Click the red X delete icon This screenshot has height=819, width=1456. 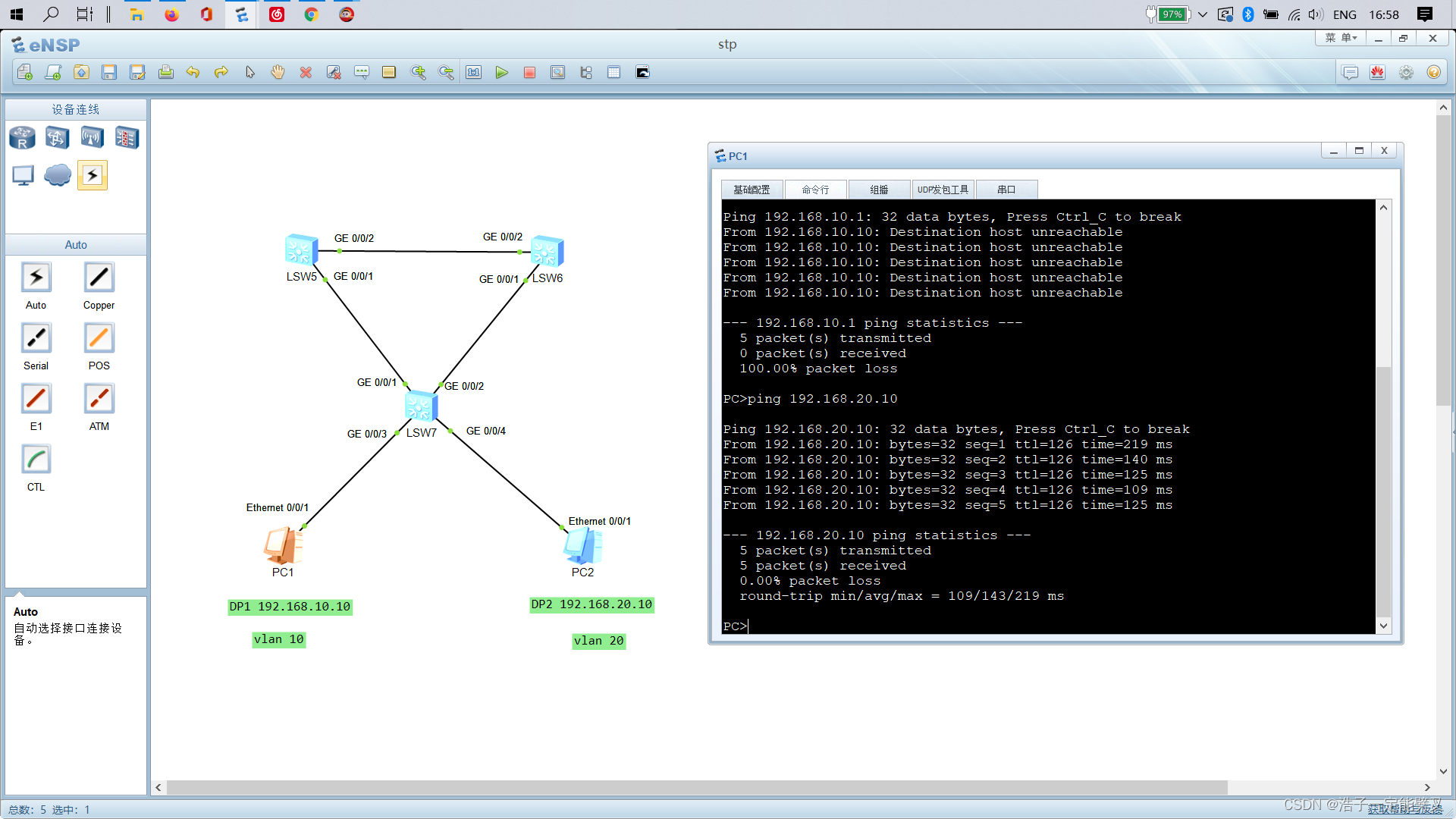click(306, 73)
